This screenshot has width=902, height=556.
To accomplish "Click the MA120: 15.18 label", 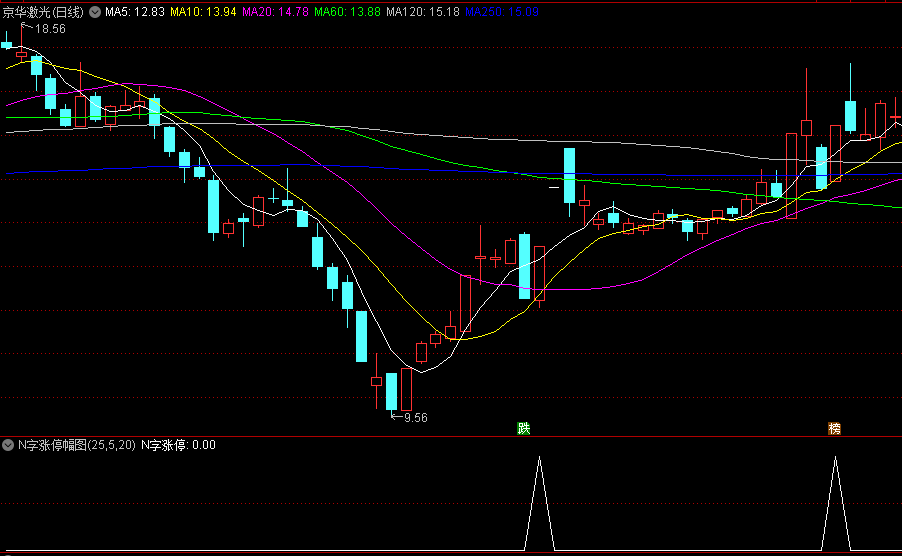I will pyautogui.click(x=423, y=11).
